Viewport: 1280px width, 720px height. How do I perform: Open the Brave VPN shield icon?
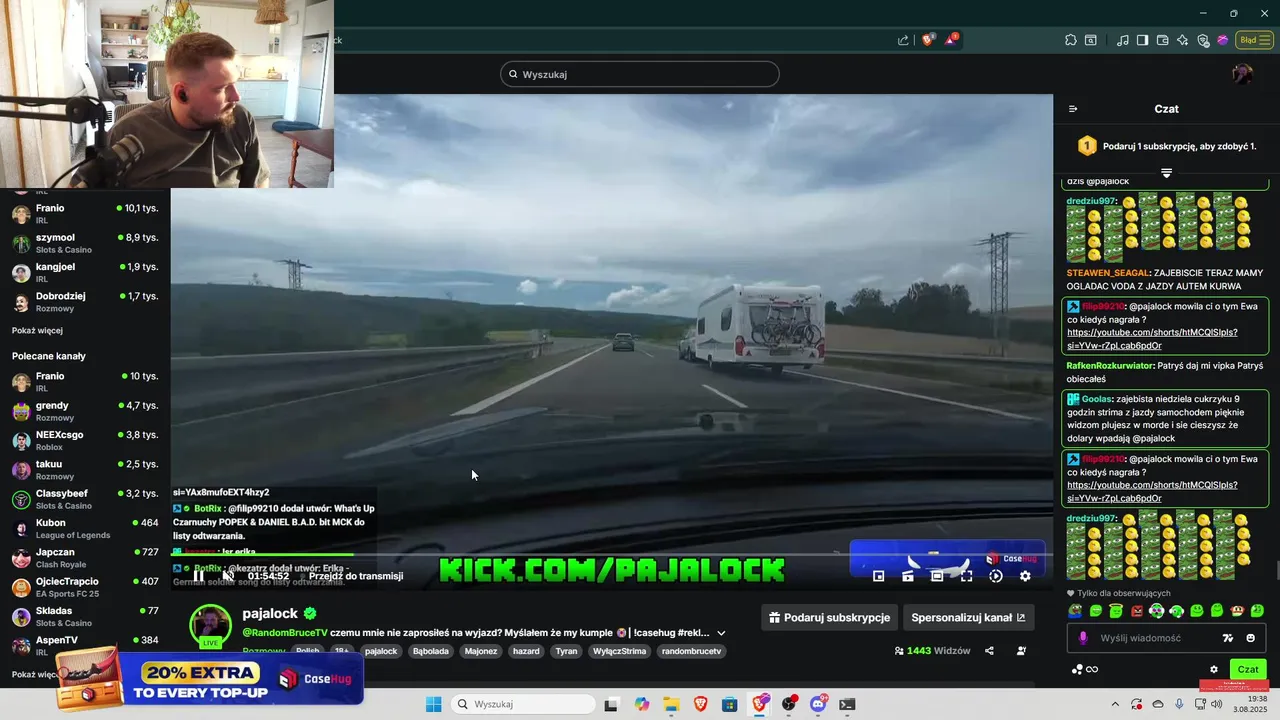click(x=1203, y=40)
